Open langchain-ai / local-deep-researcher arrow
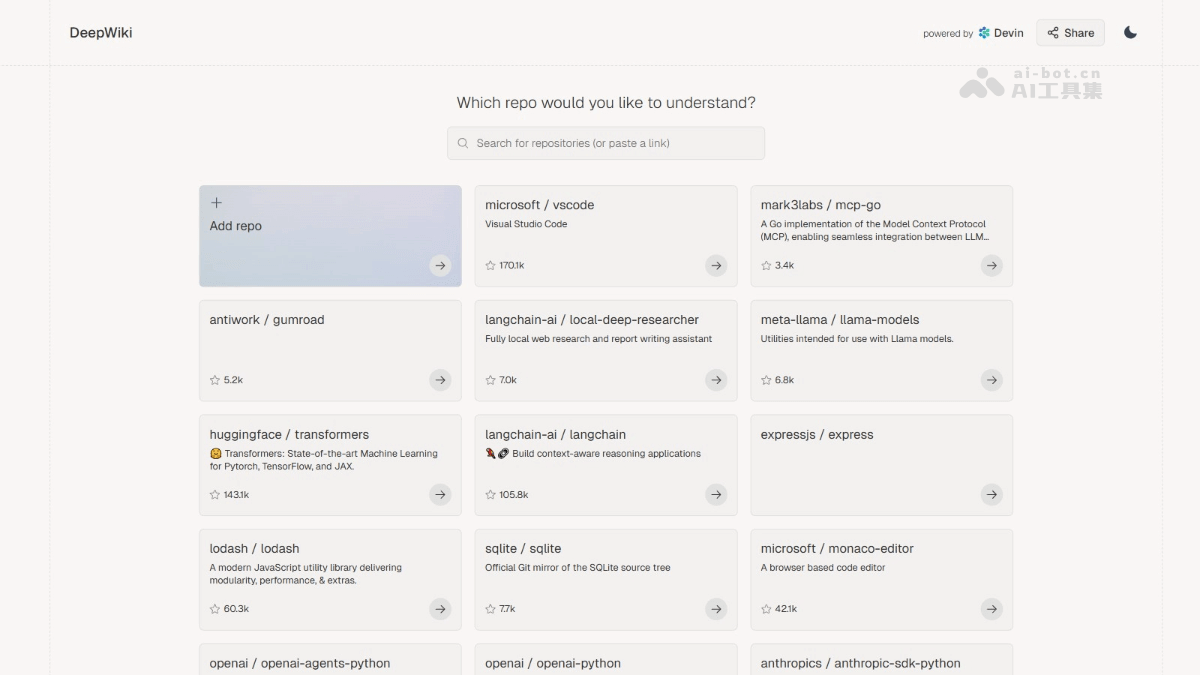The height and width of the screenshot is (675, 1200). (716, 380)
